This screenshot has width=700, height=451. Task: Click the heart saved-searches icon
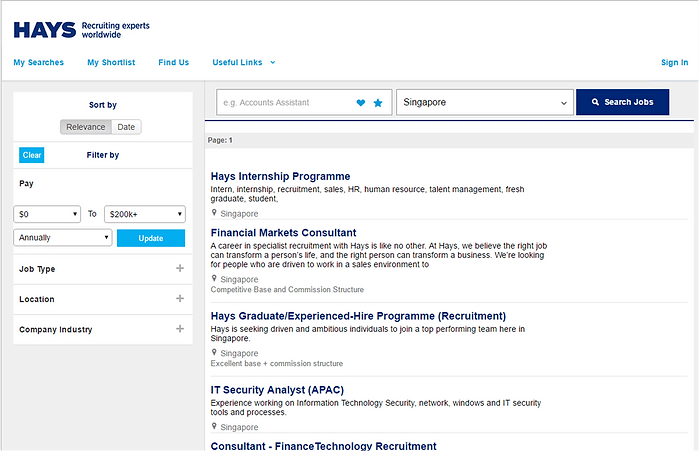point(361,103)
